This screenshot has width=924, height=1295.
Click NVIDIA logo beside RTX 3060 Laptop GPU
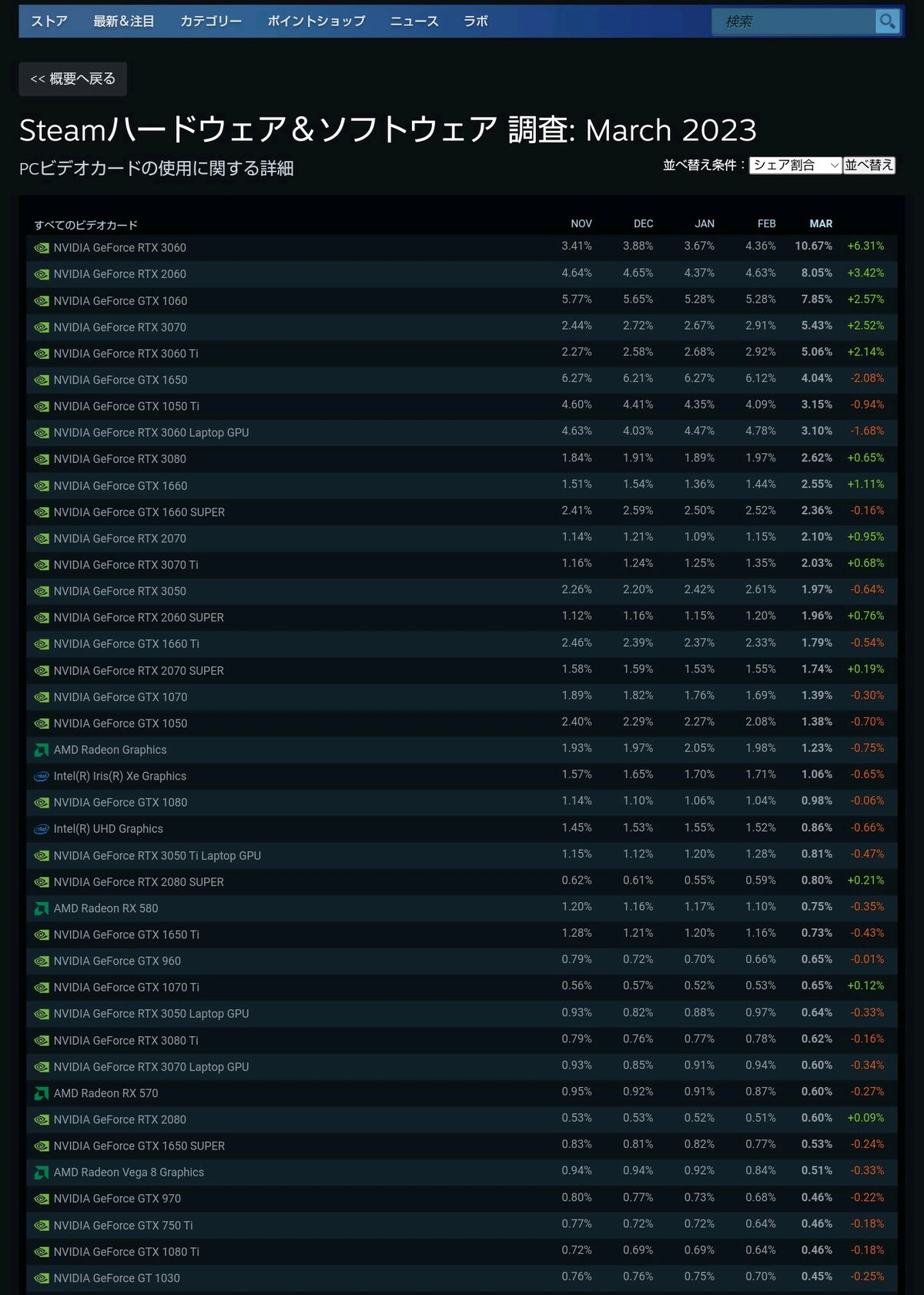coord(42,433)
